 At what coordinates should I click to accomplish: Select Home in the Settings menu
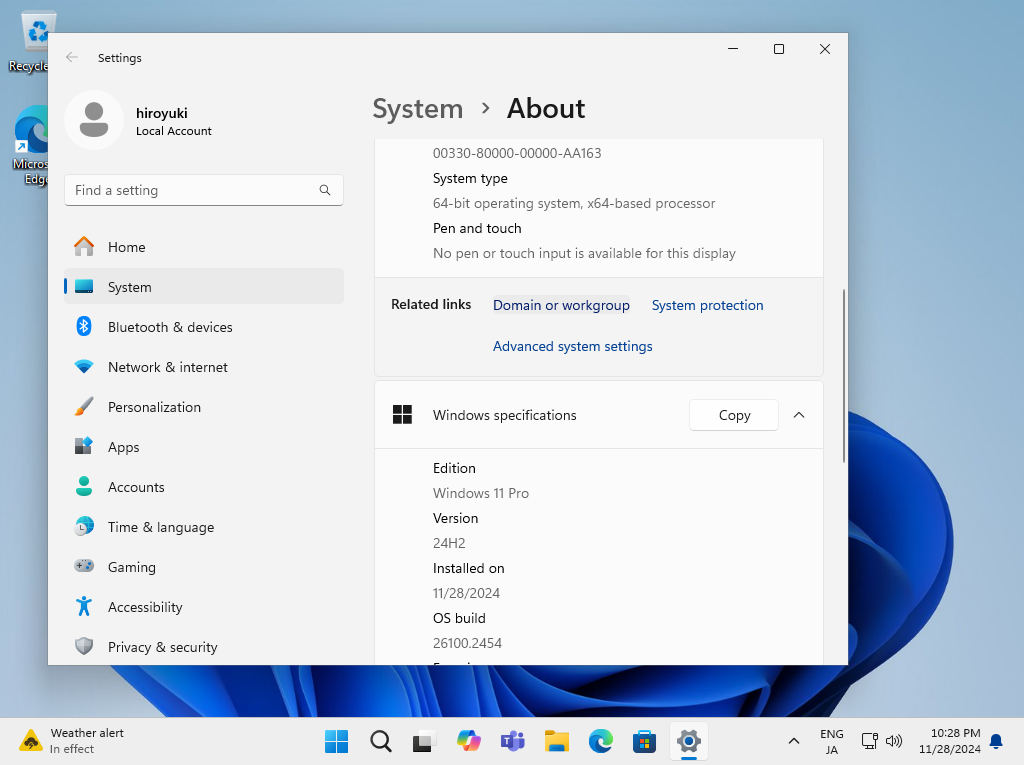204,246
